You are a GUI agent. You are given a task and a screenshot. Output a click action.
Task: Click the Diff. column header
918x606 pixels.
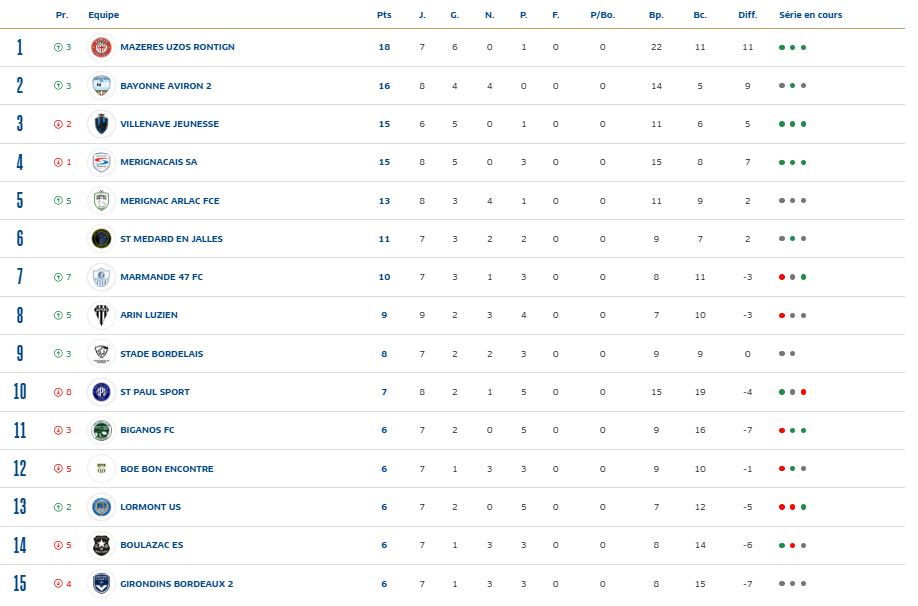pyautogui.click(x=747, y=15)
